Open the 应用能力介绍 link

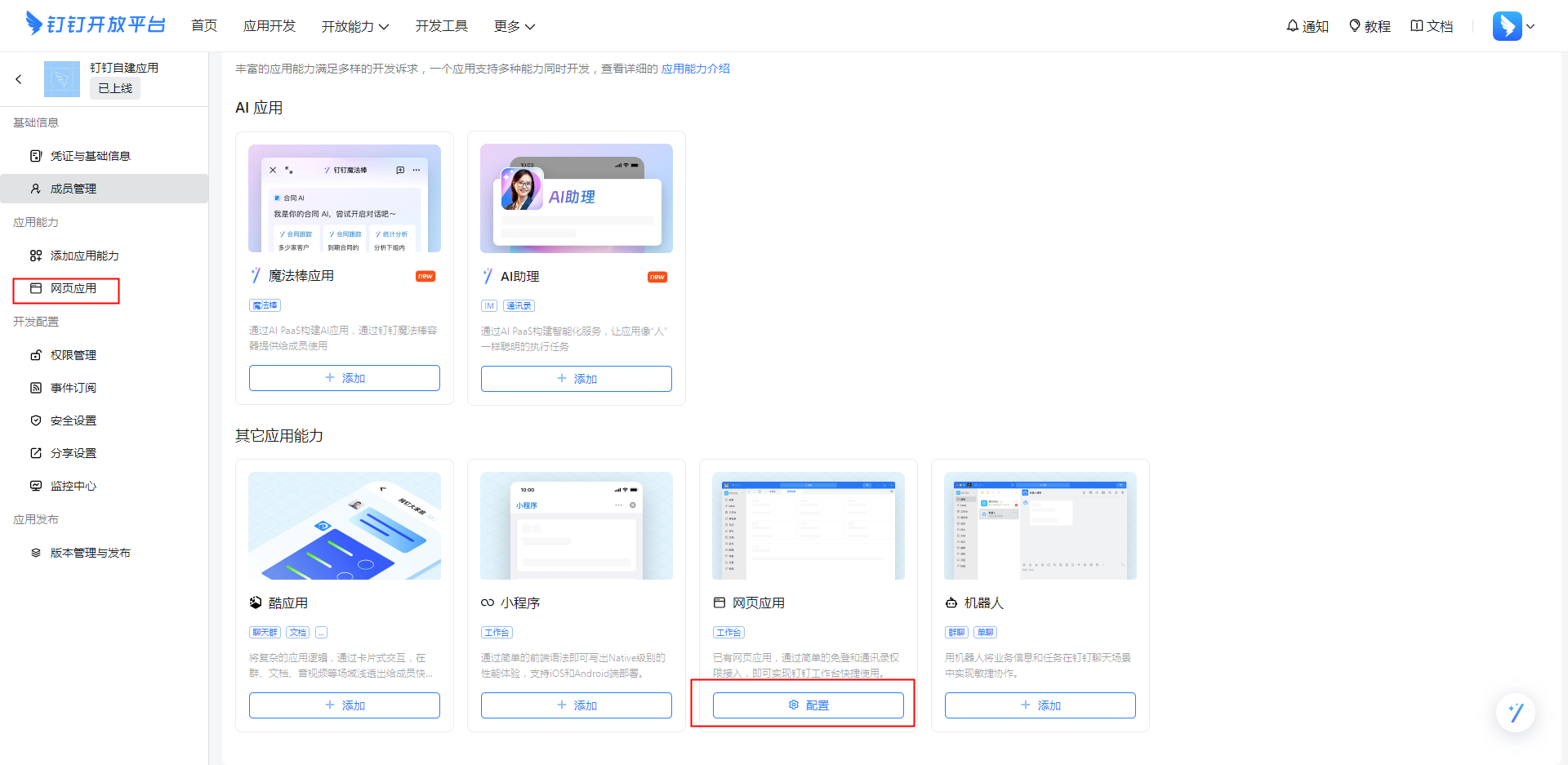(696, 69)
